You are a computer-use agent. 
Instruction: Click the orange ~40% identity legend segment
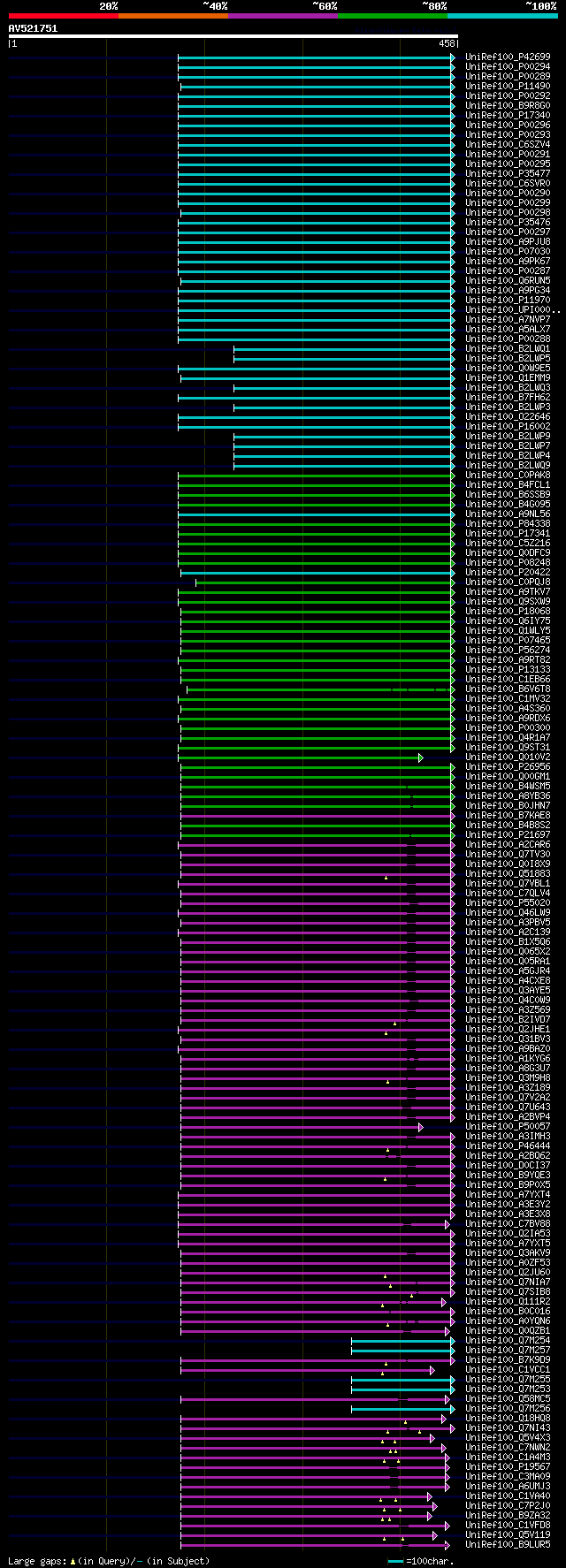click(x=172, y=16)
